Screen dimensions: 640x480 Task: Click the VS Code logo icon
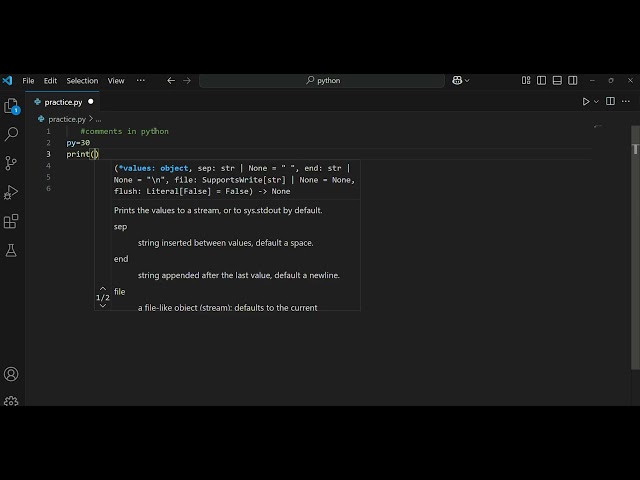click(x=7, y=80)
